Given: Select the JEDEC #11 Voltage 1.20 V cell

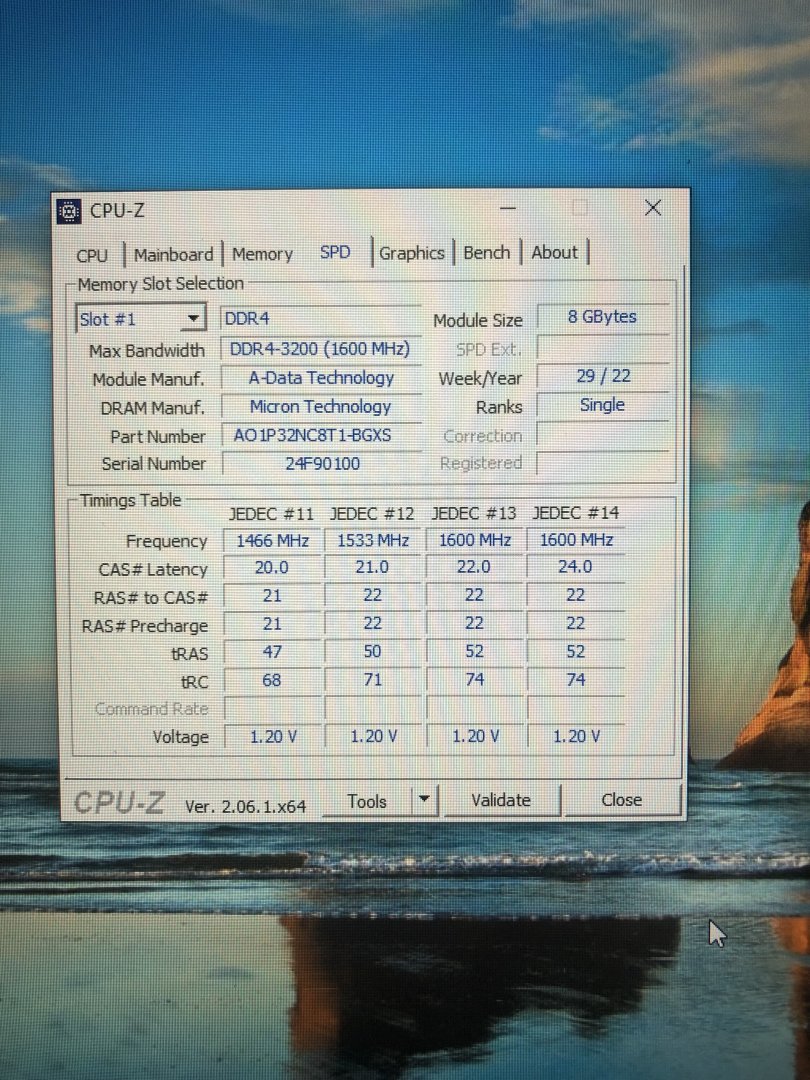Looking at the screenshot, I should pos(273,737).
